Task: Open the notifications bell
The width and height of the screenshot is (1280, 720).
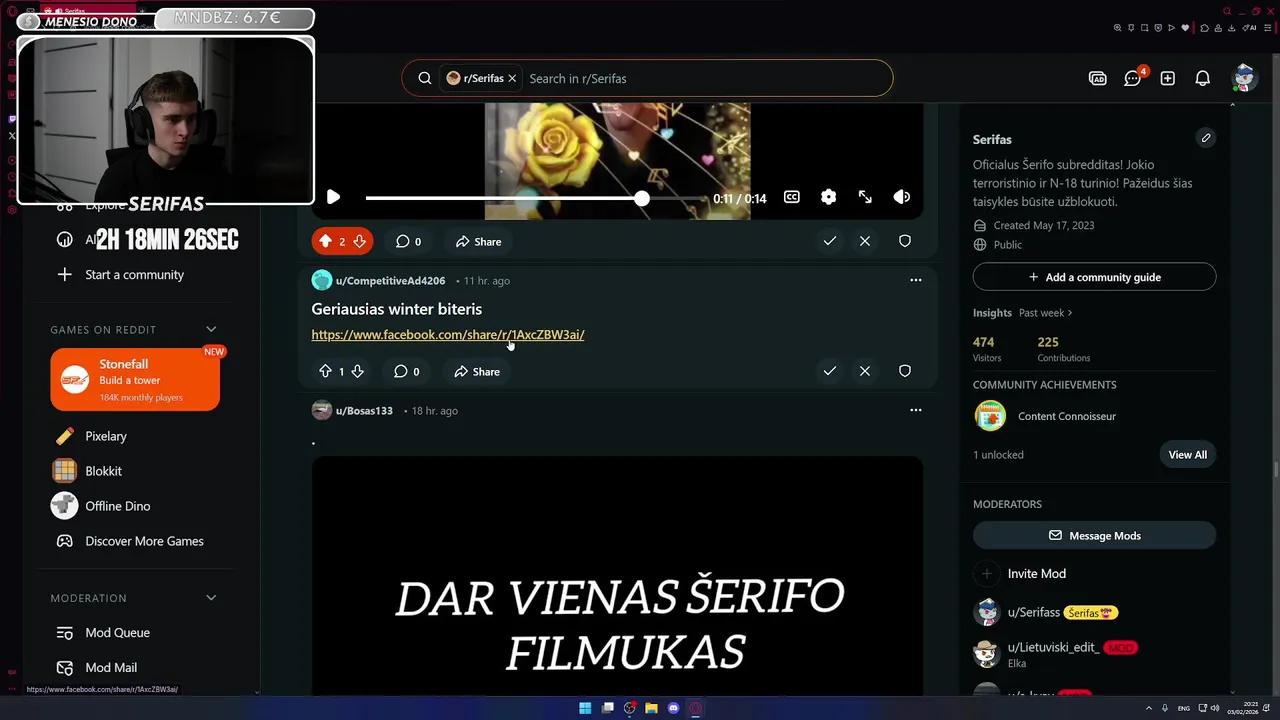Action: tap(1203, 78)
